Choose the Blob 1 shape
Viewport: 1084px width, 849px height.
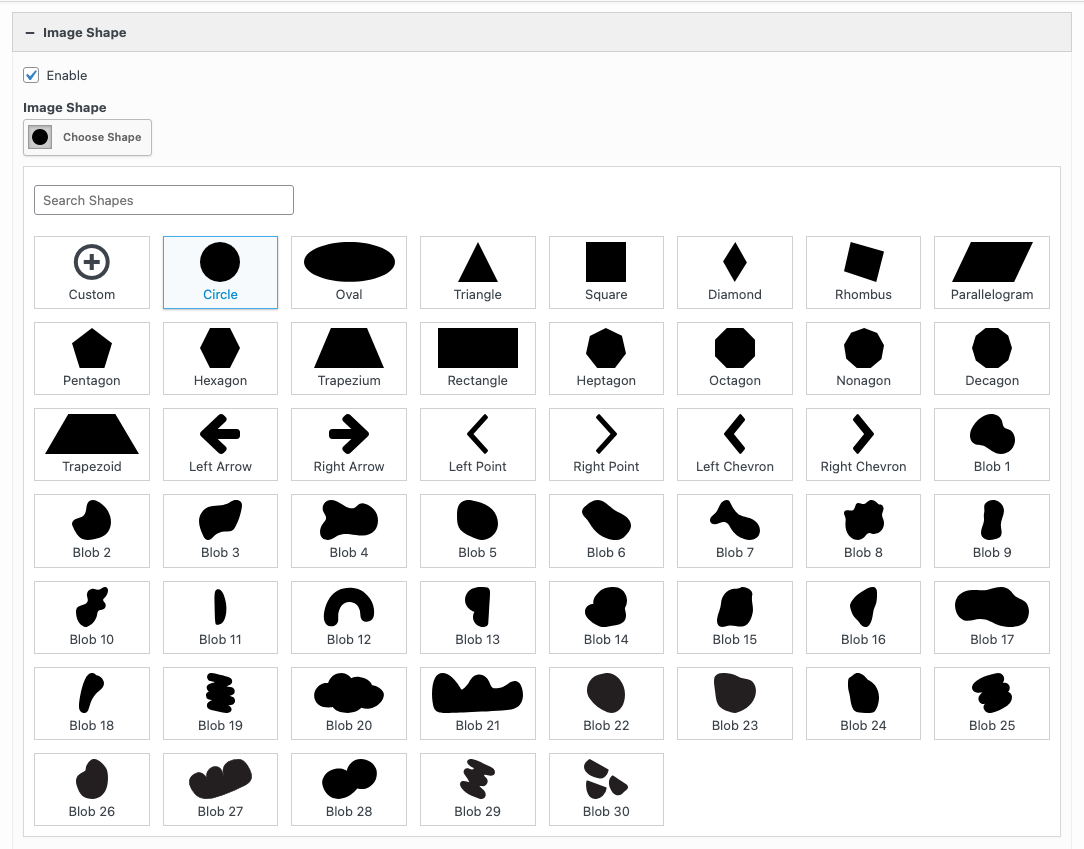(x=992, y=445)
